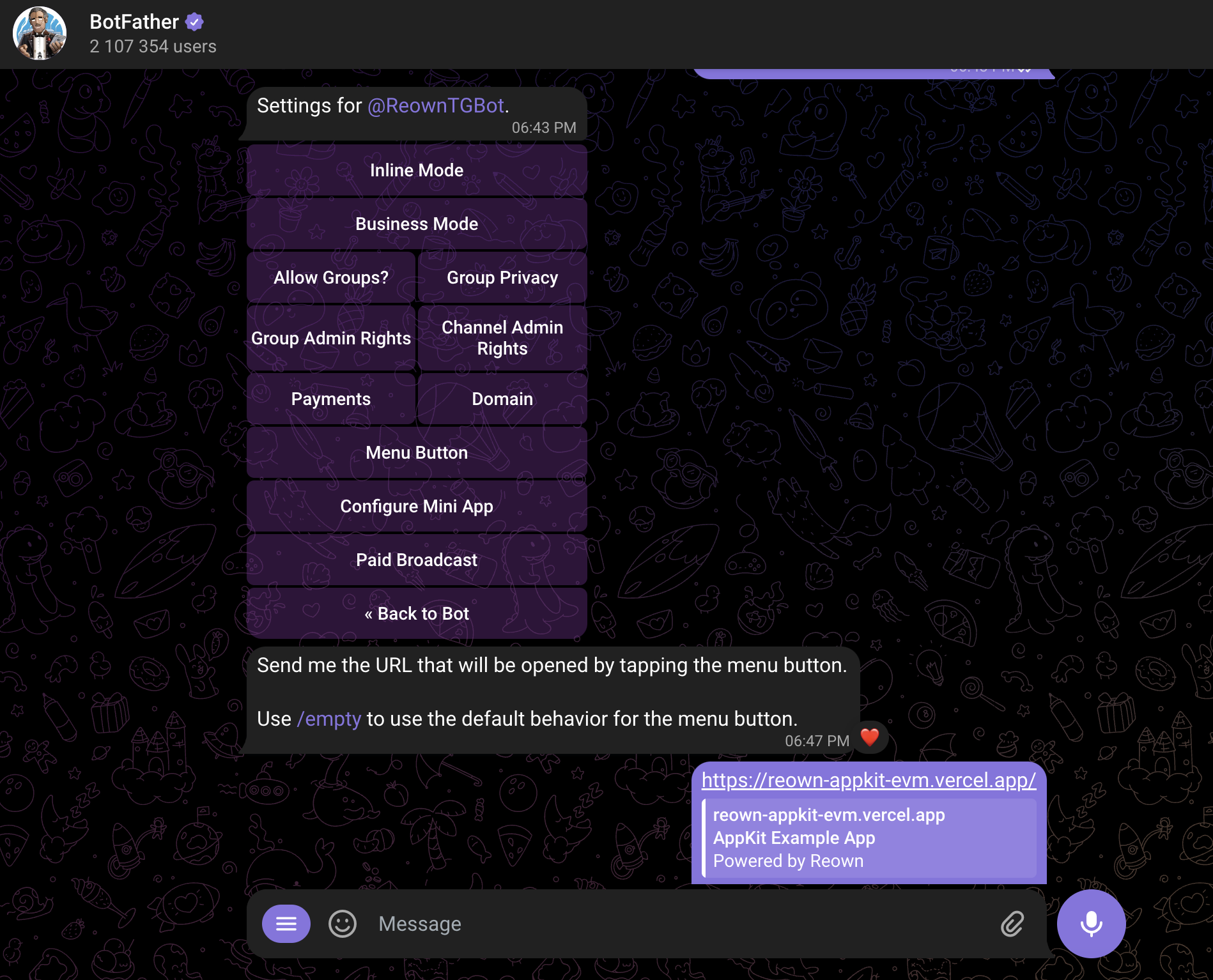Open the @ReownTGBot mention link

tap(436, 105)
